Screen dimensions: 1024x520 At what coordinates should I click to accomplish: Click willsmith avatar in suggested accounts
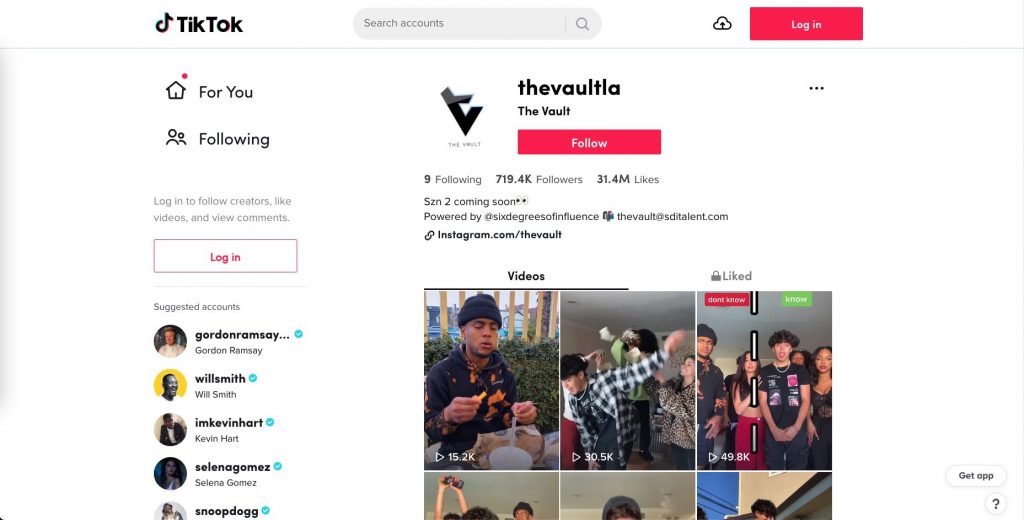click(170, 385)
